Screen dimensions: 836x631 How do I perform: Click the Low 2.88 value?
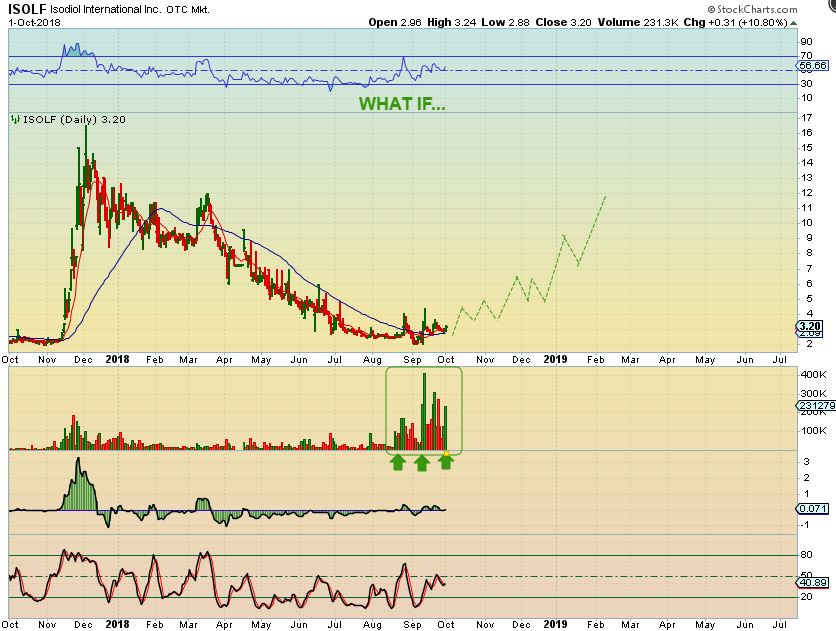505,22
